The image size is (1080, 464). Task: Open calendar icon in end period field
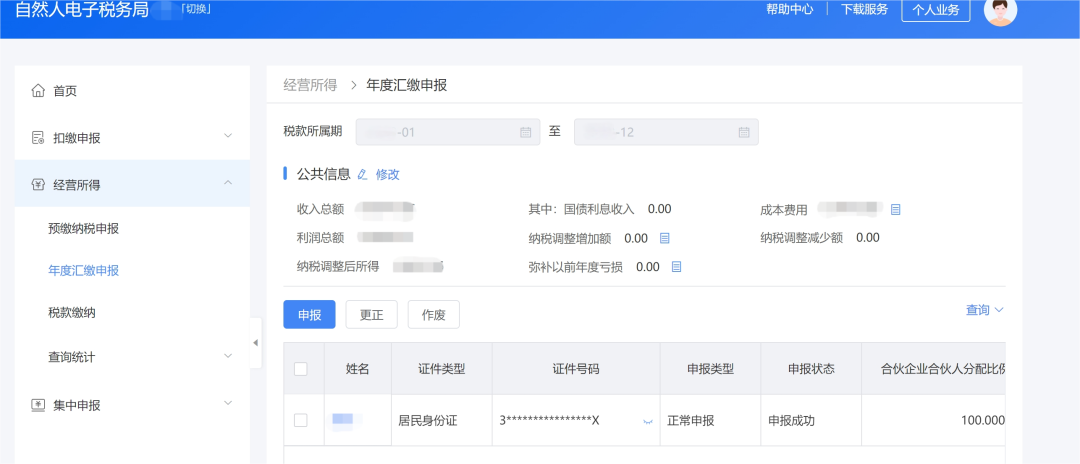pyautogui.click(x=744, y=132)
